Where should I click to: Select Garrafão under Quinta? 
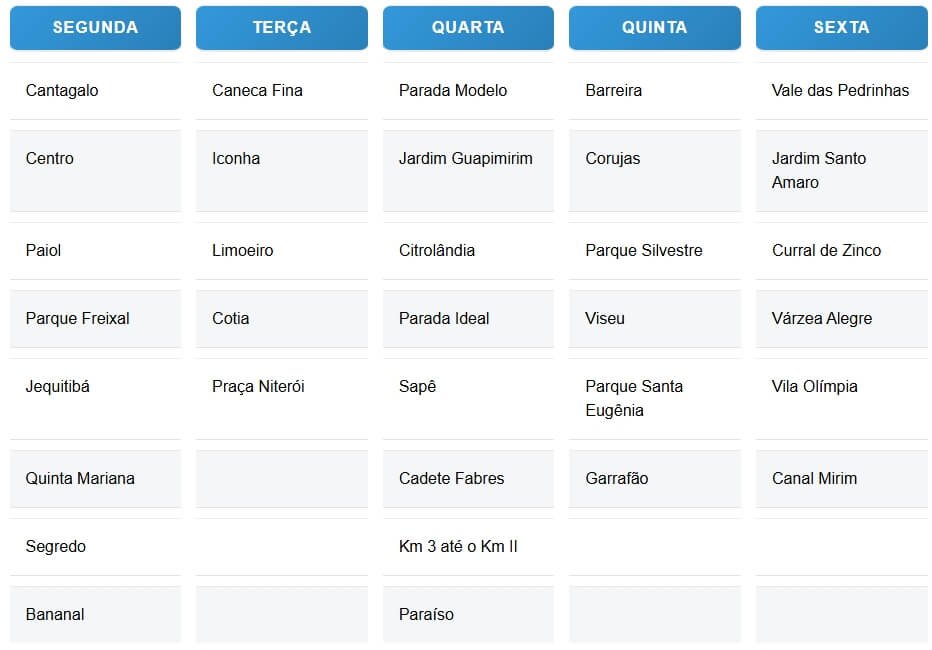[617, 478]
